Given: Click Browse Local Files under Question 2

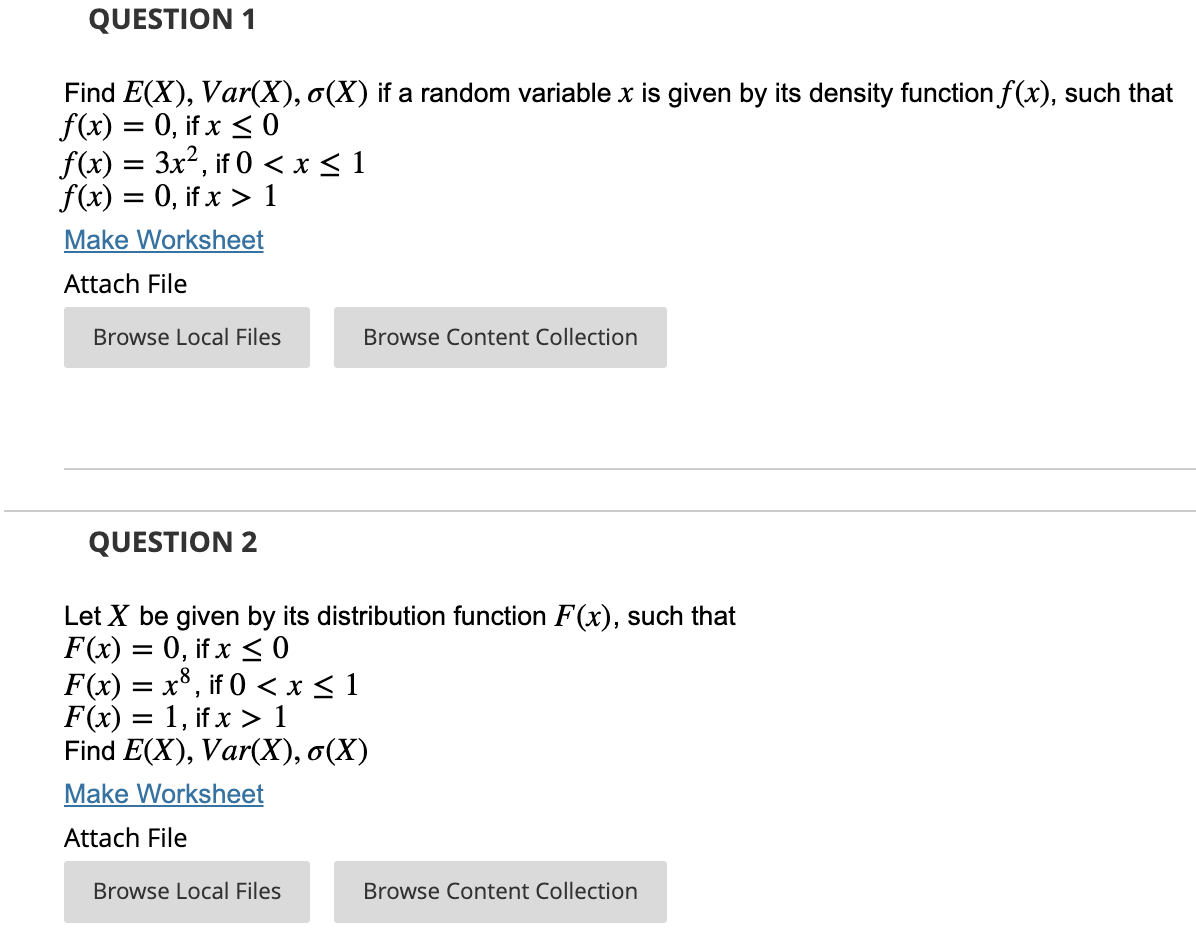Looking at the screenshot, I should [x=186, y=891].
